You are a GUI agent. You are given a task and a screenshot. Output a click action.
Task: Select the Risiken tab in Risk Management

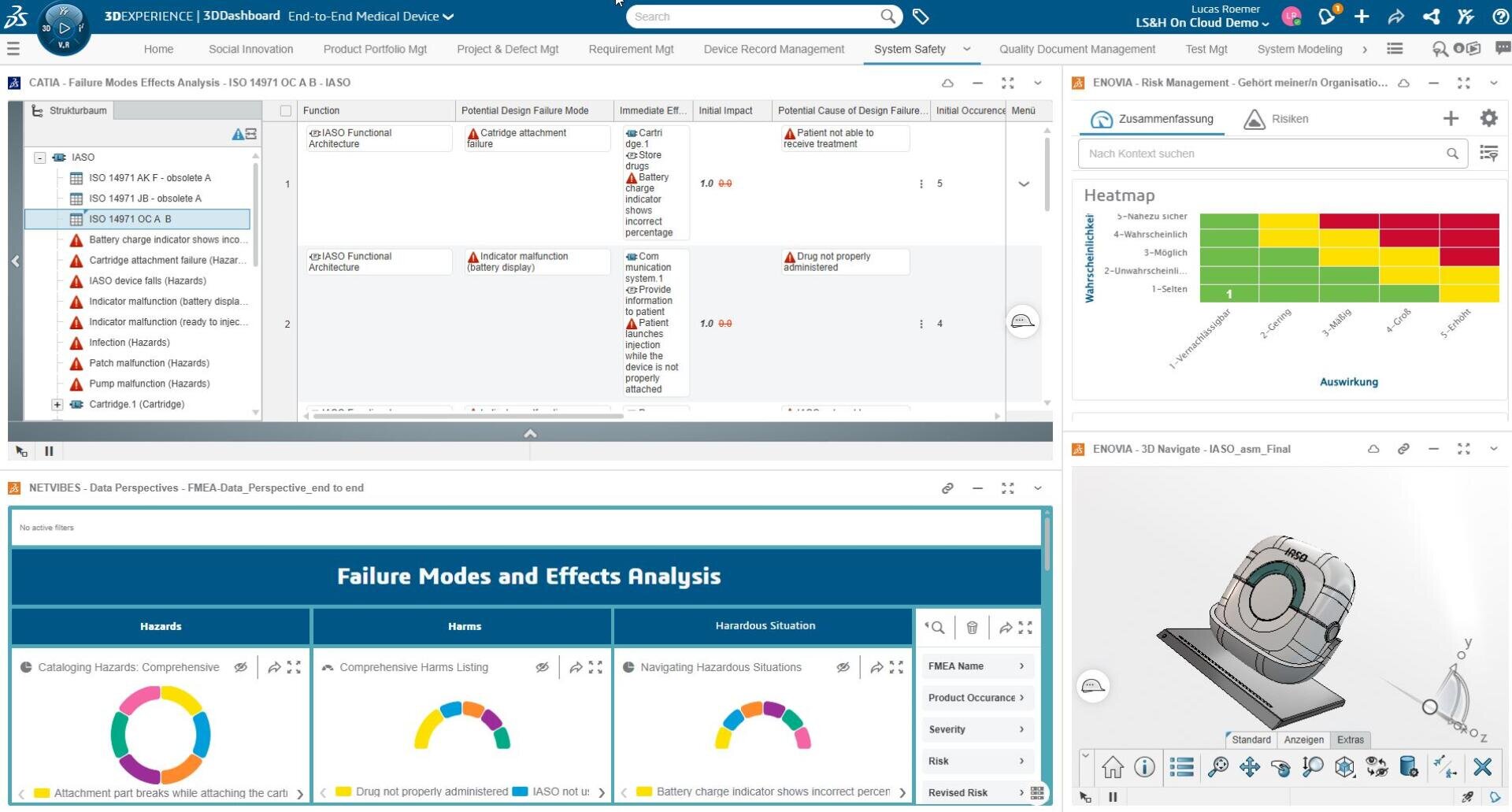tap(1276, 119)
